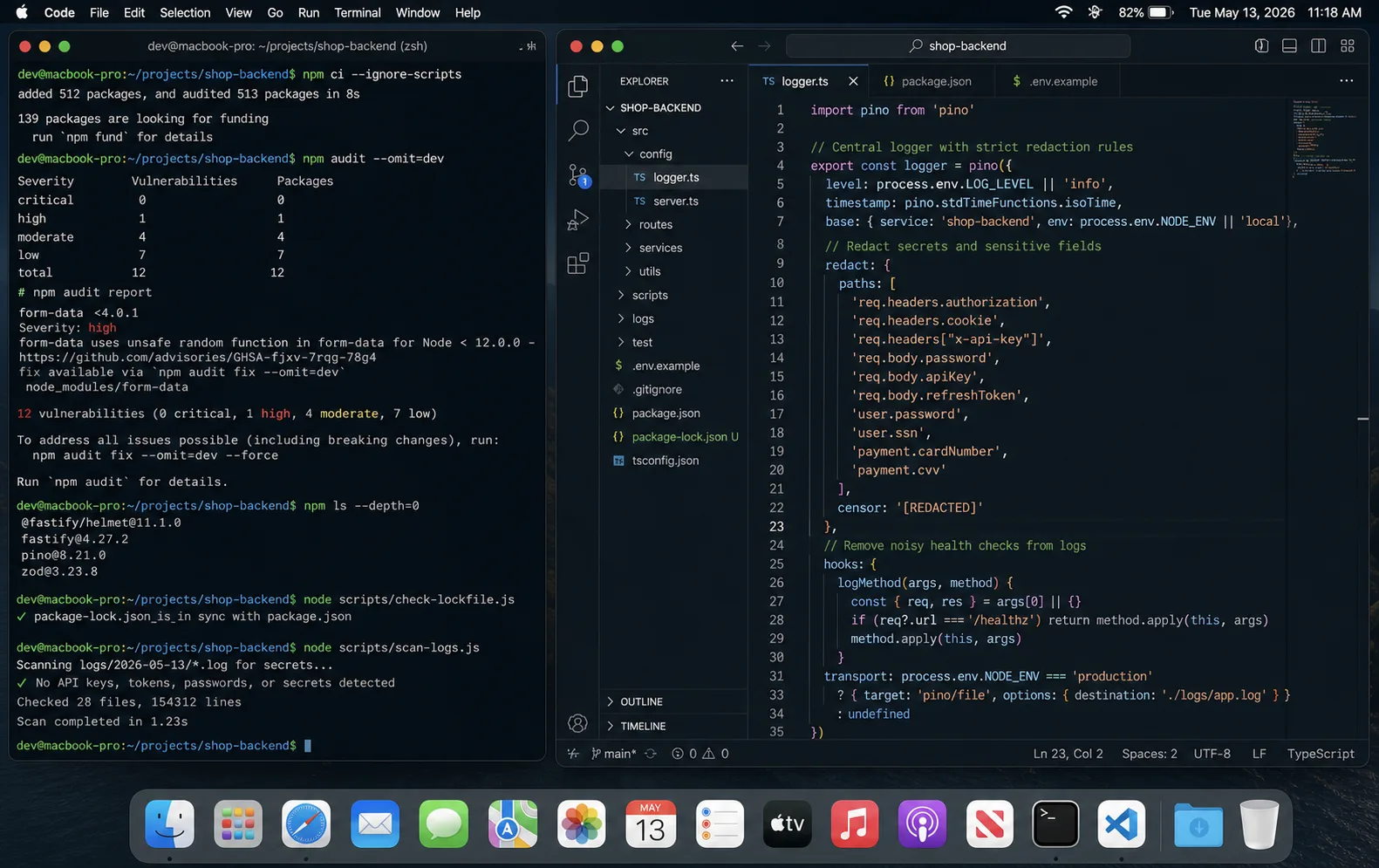Viewport: 1379px width, 868px height.
Task: Open the Selection menu
Action: 185,12
